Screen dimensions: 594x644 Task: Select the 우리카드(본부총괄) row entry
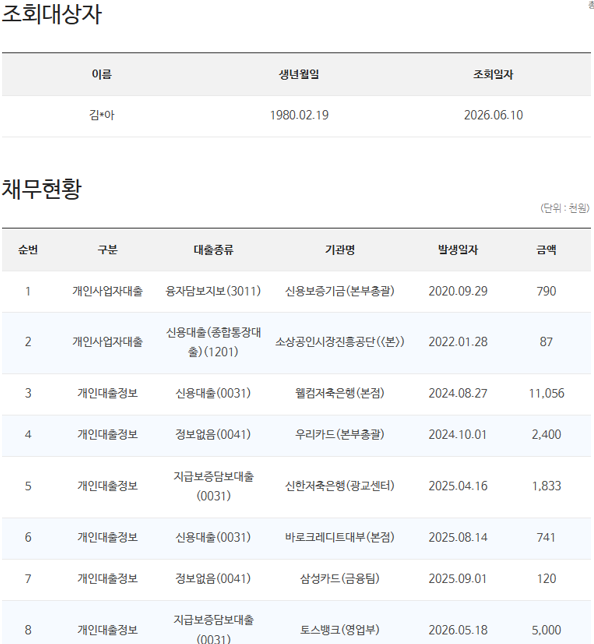tap(340, 434)
